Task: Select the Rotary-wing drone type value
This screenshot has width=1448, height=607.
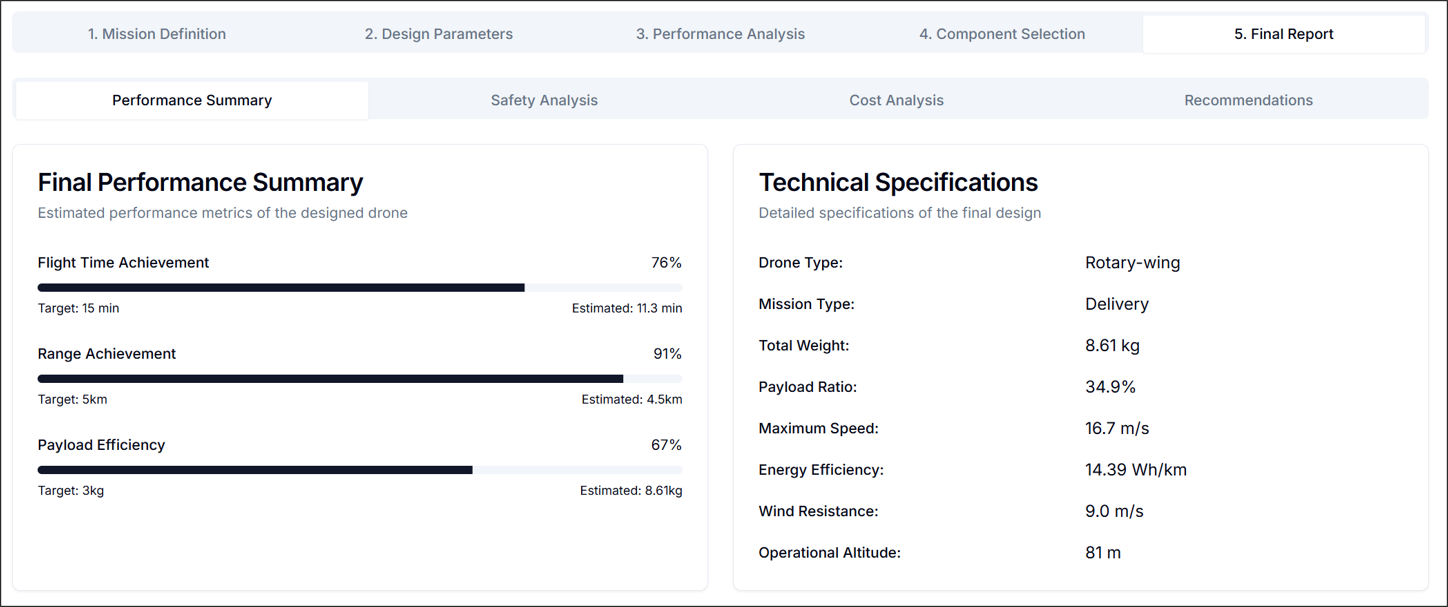Action: [1132, 262]
